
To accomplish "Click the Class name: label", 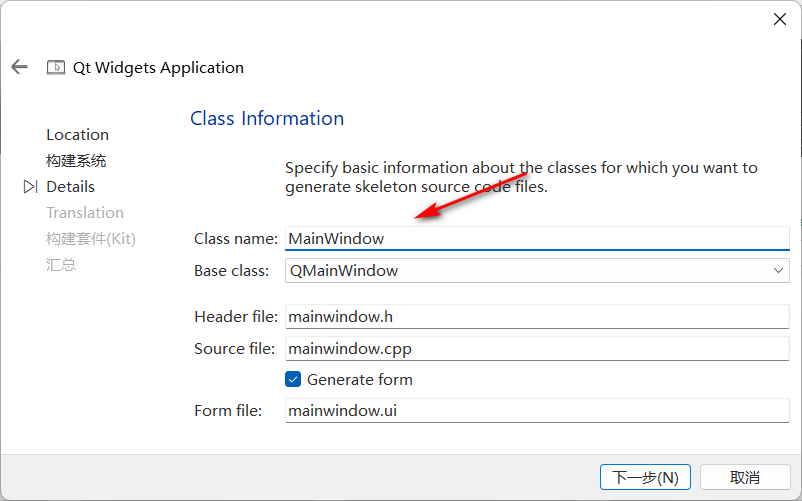I will click(x=236, y=239).
